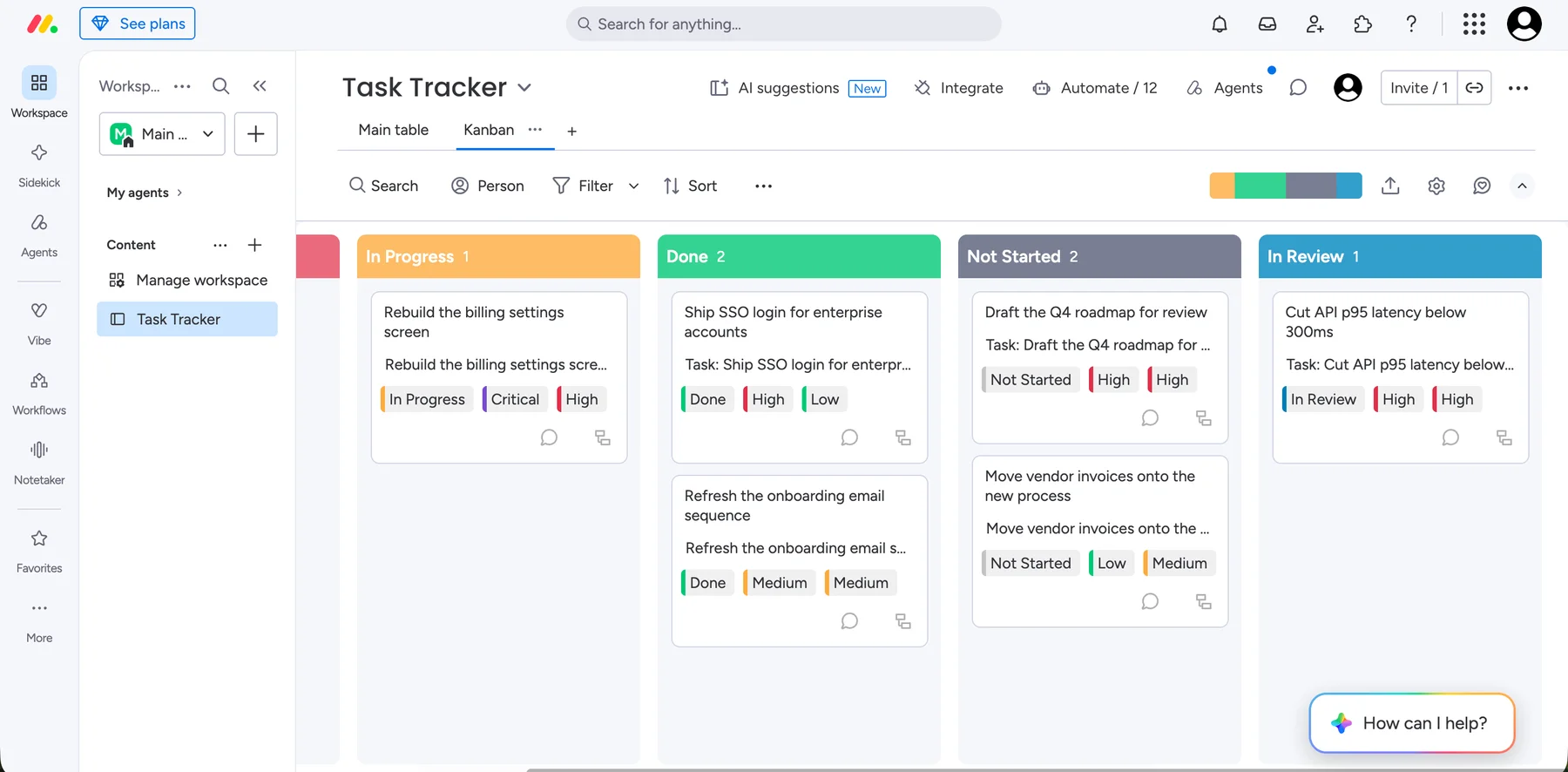
Task: Open the notifications bell
Action: [1220, 24]
